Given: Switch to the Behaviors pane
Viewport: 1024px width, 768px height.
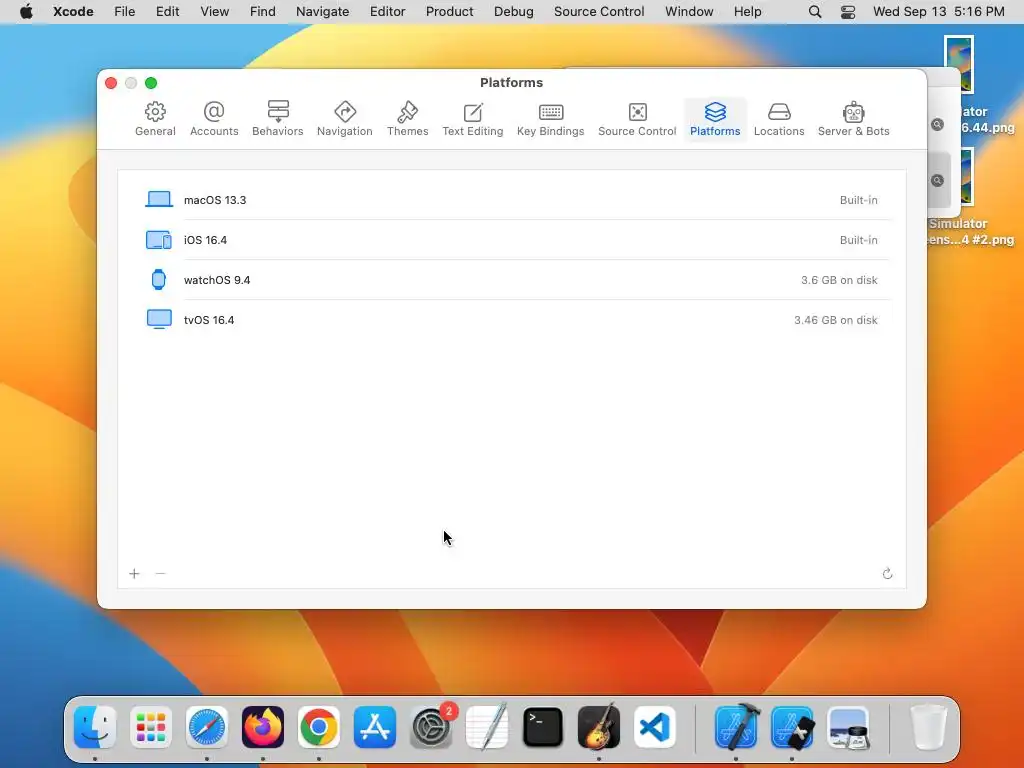Looking at the screenshot, I should click(278, 119).
